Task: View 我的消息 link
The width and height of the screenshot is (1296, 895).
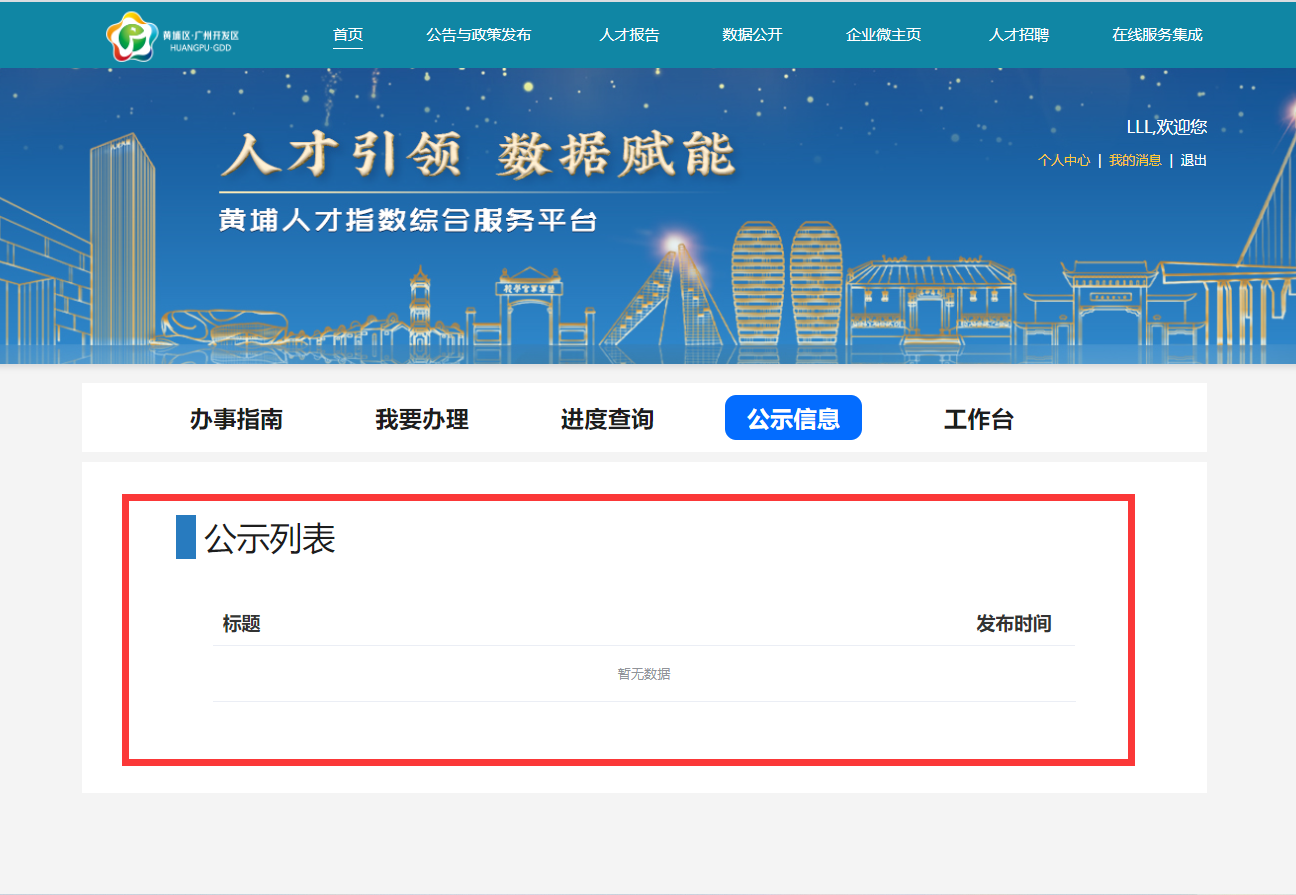Action: point(1135,160)
